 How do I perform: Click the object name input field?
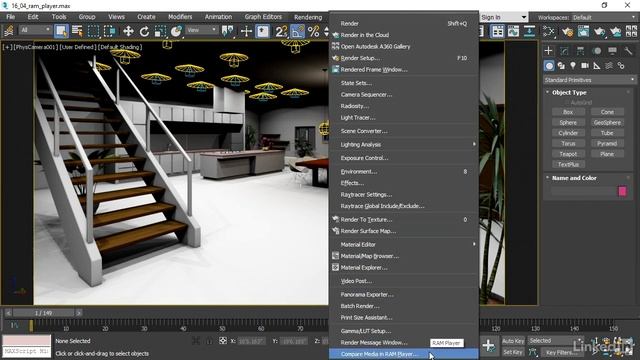583,191
